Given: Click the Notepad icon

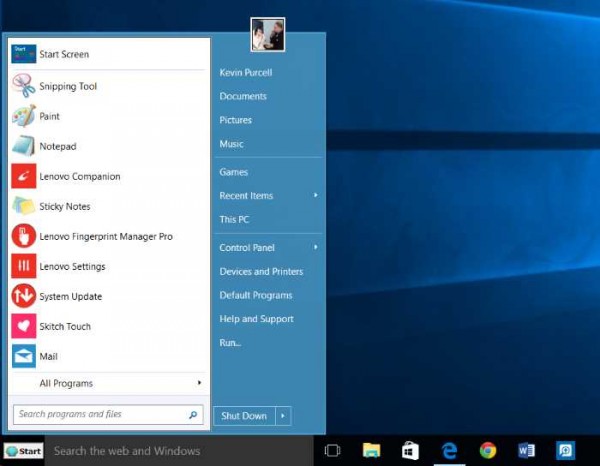Looking at the screenshot, I should click(x=24, y=146).
